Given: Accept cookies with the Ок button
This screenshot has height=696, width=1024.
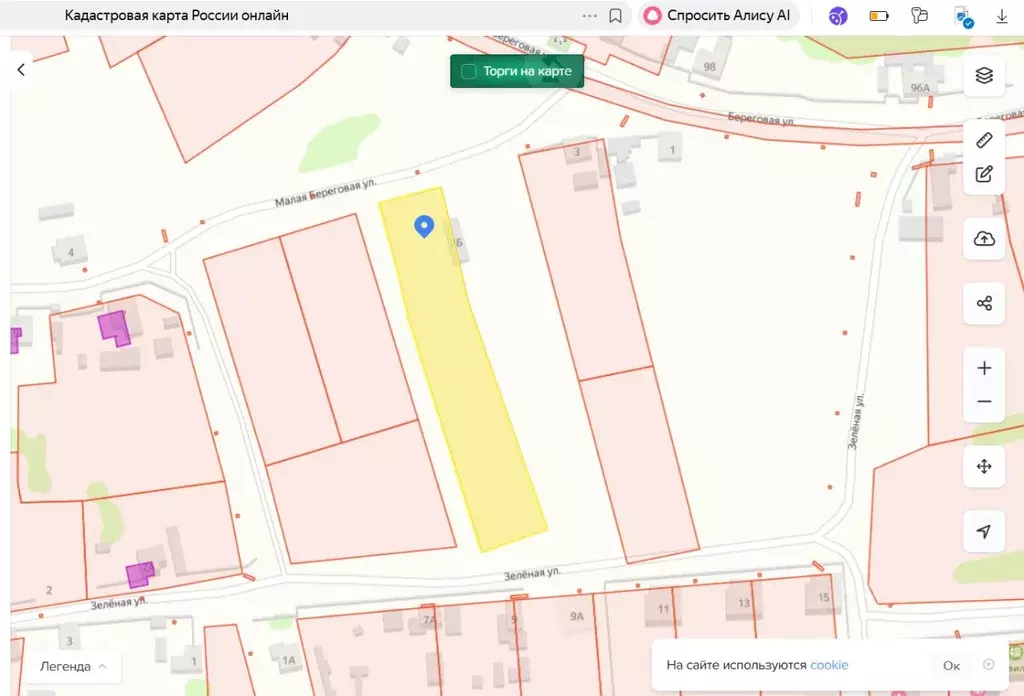Looking at the screenshot, I should [x=951, y=665].
